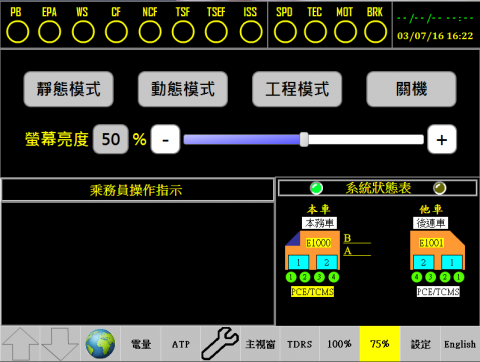
Task: Select cyan box 1 on car E1000
Action: tap(298, 262)
